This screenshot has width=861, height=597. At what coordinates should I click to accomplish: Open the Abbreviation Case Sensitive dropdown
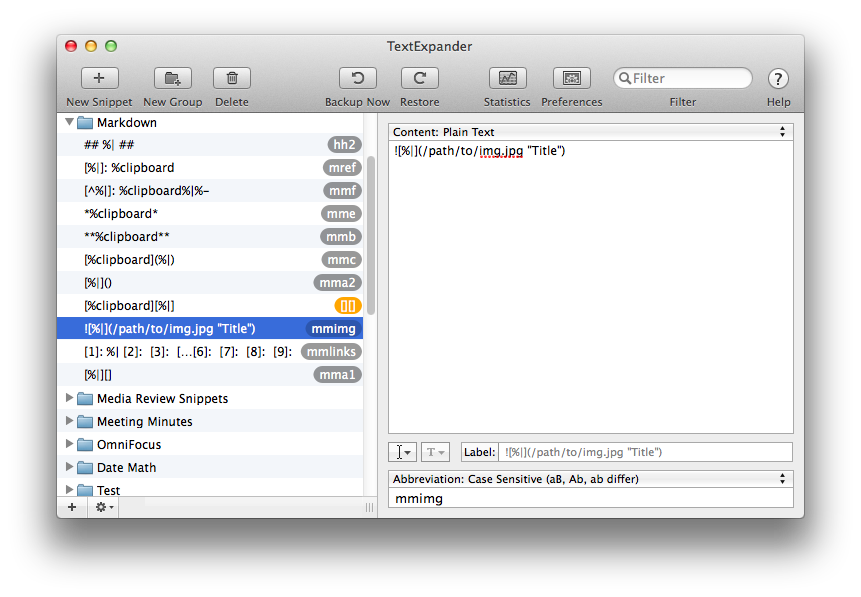(590, 479)
